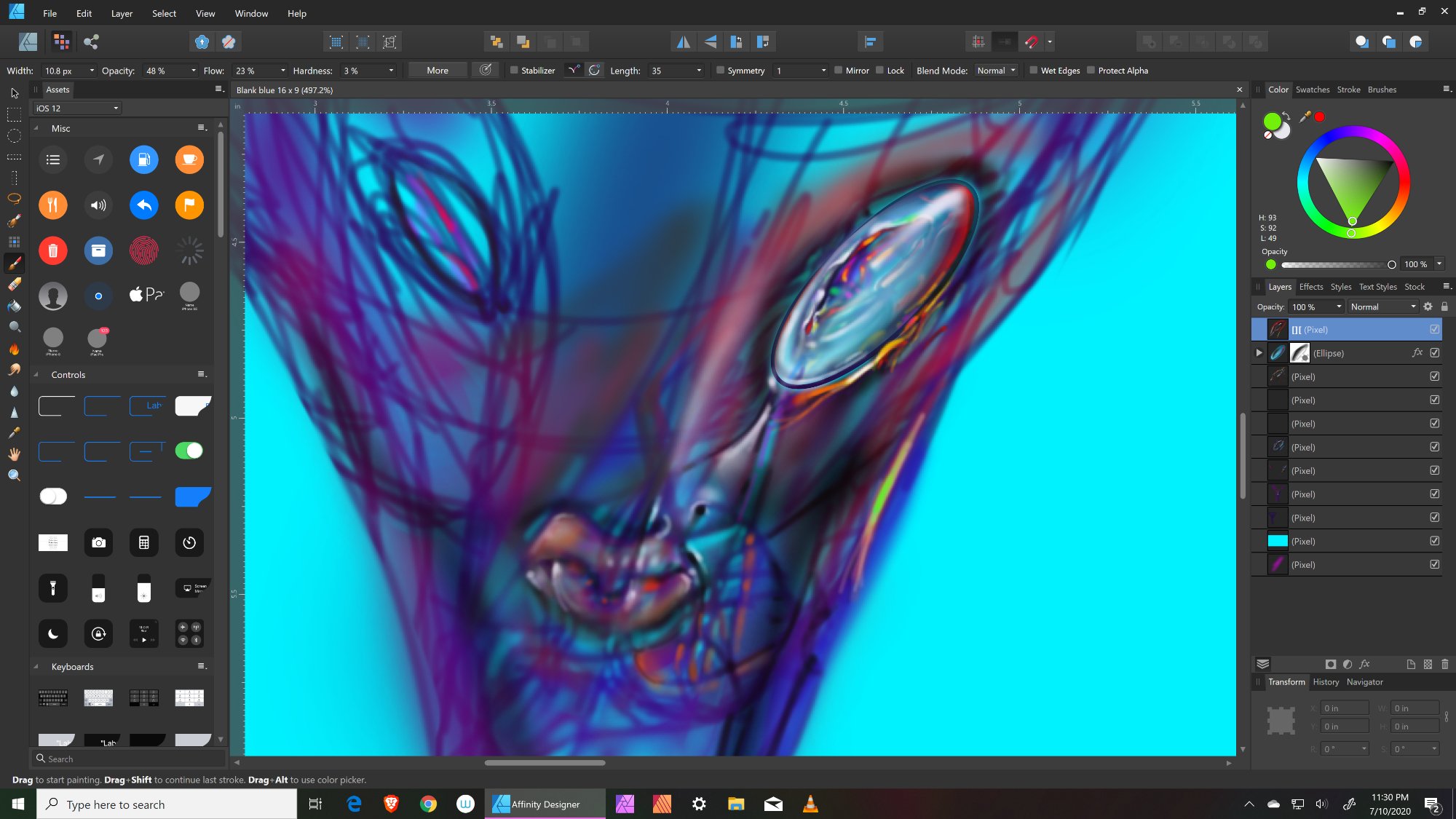Switch to the Brushes tab
Viewport: 1456px width, 819px height.
pyautogui.click(x=1382, y=90)
